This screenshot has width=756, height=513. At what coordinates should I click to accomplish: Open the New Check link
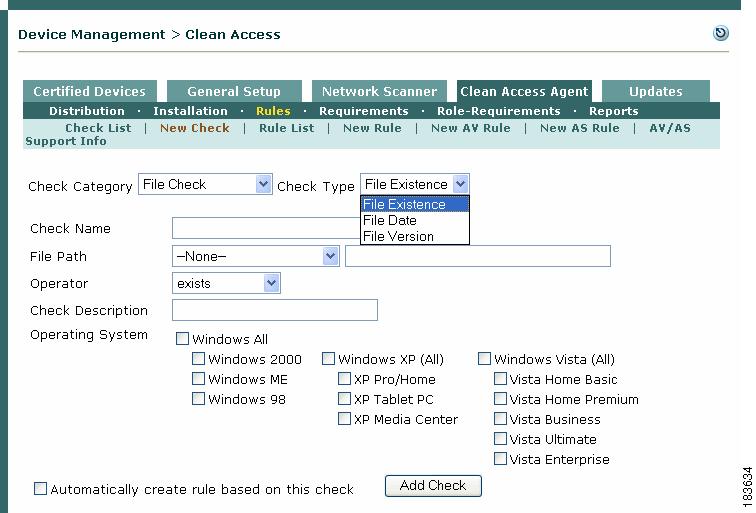click(x=195, y=128)
